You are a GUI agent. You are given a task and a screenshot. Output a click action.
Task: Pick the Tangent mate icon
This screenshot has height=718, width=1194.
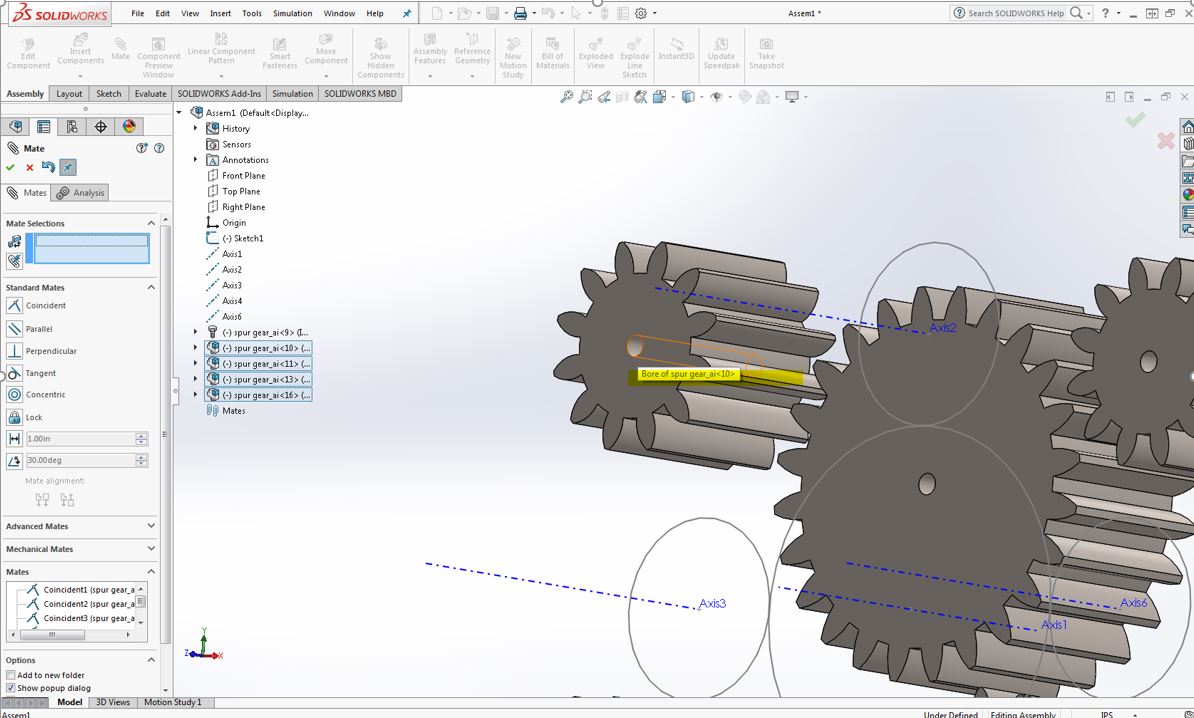click(x=14, y=373)
